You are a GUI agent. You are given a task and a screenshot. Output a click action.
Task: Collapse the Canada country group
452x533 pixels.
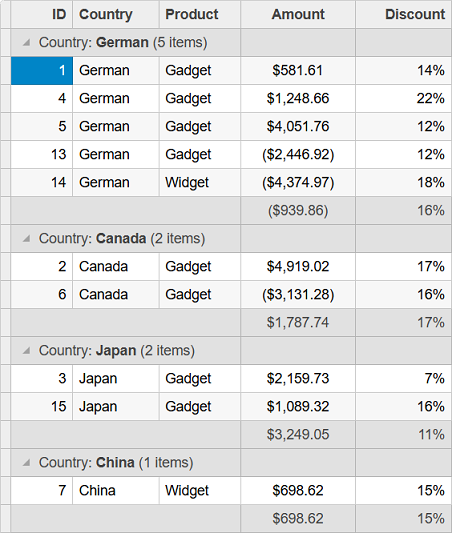click(x=26, y=239)
